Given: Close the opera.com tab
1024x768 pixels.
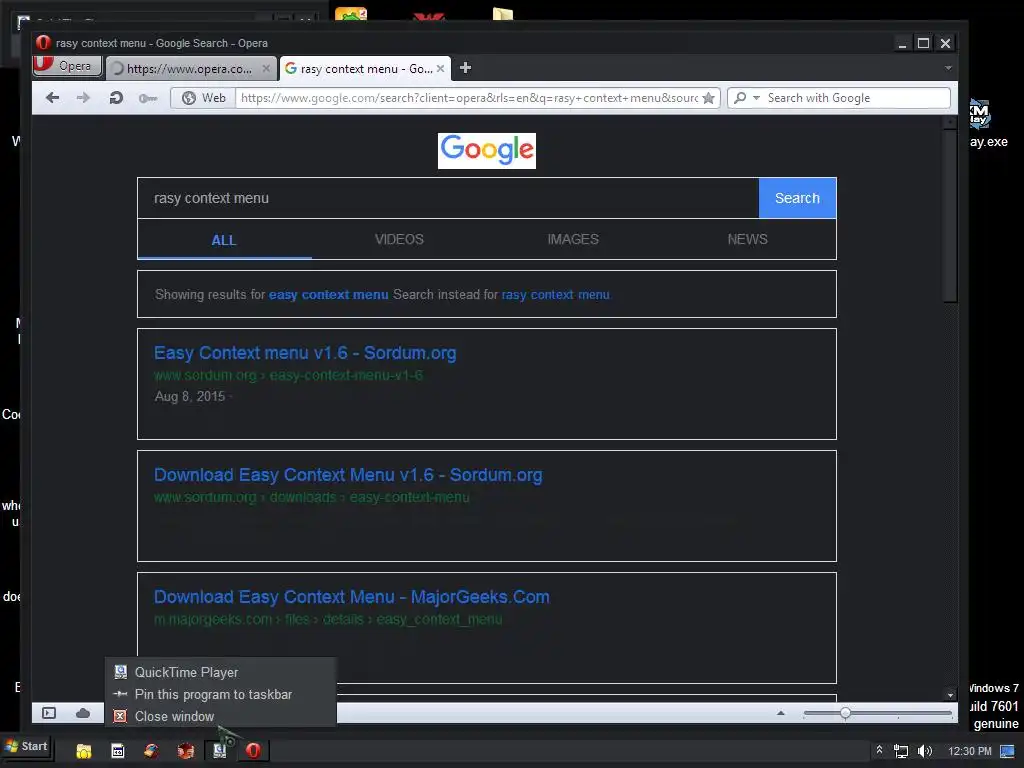Looking at the screenshot, I should [266, 68].
